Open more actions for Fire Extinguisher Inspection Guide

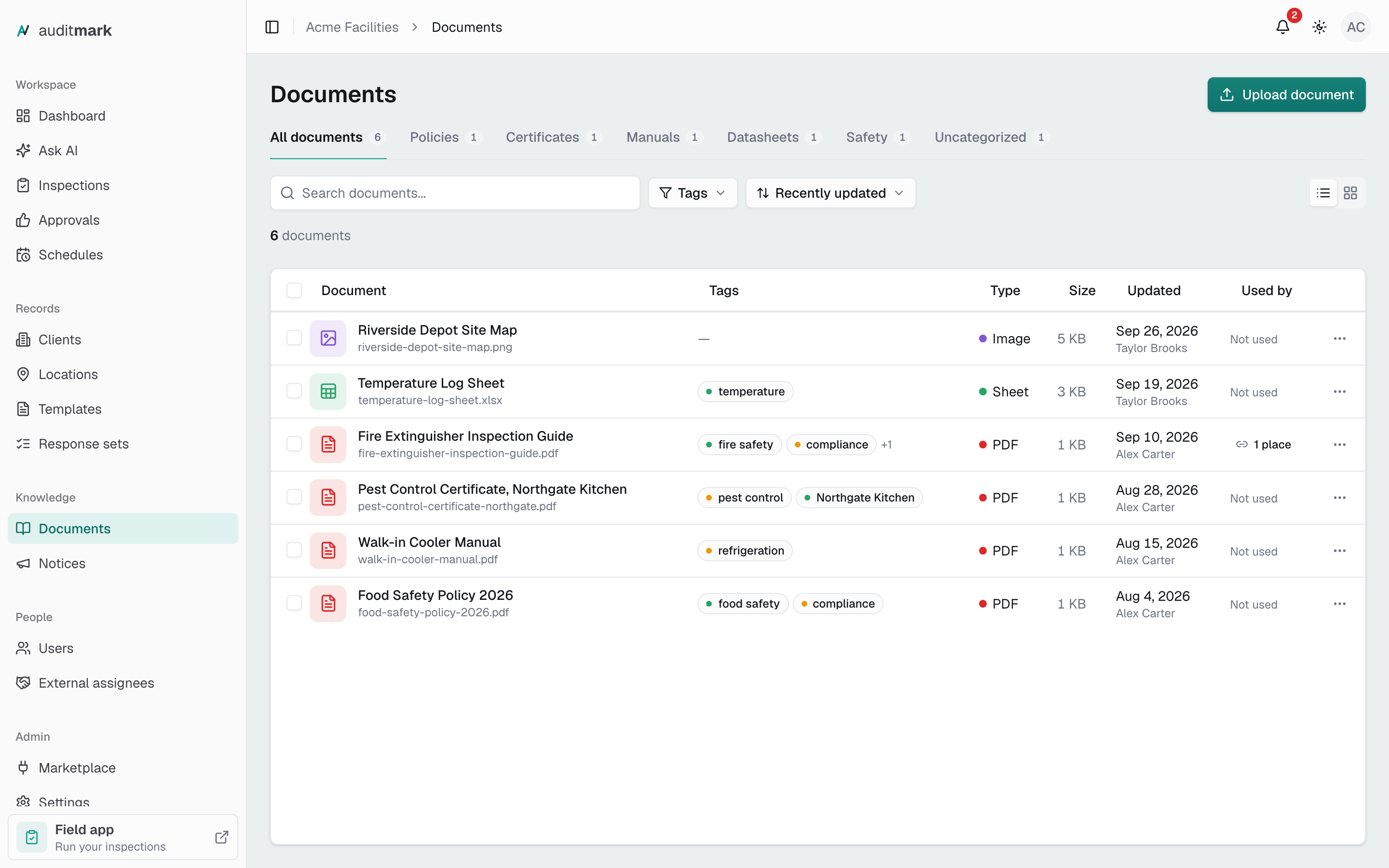(x=1340, y=445)
